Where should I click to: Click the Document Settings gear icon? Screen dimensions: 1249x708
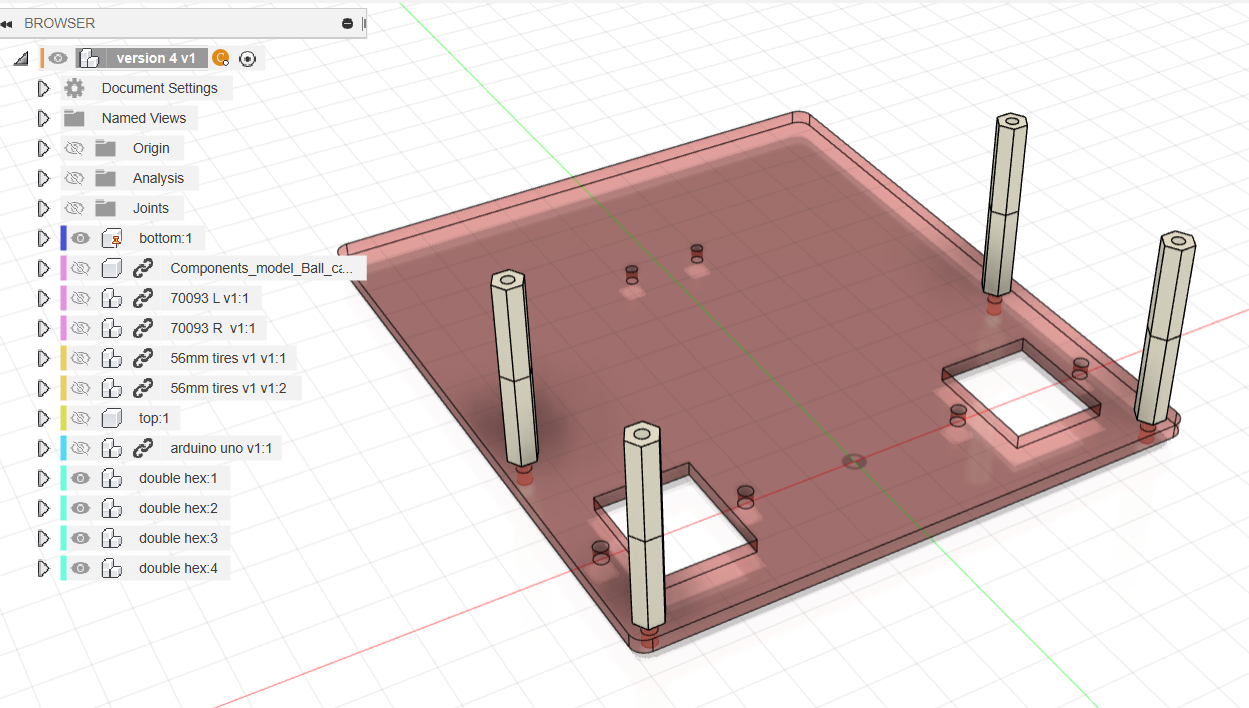pos(74,88)
